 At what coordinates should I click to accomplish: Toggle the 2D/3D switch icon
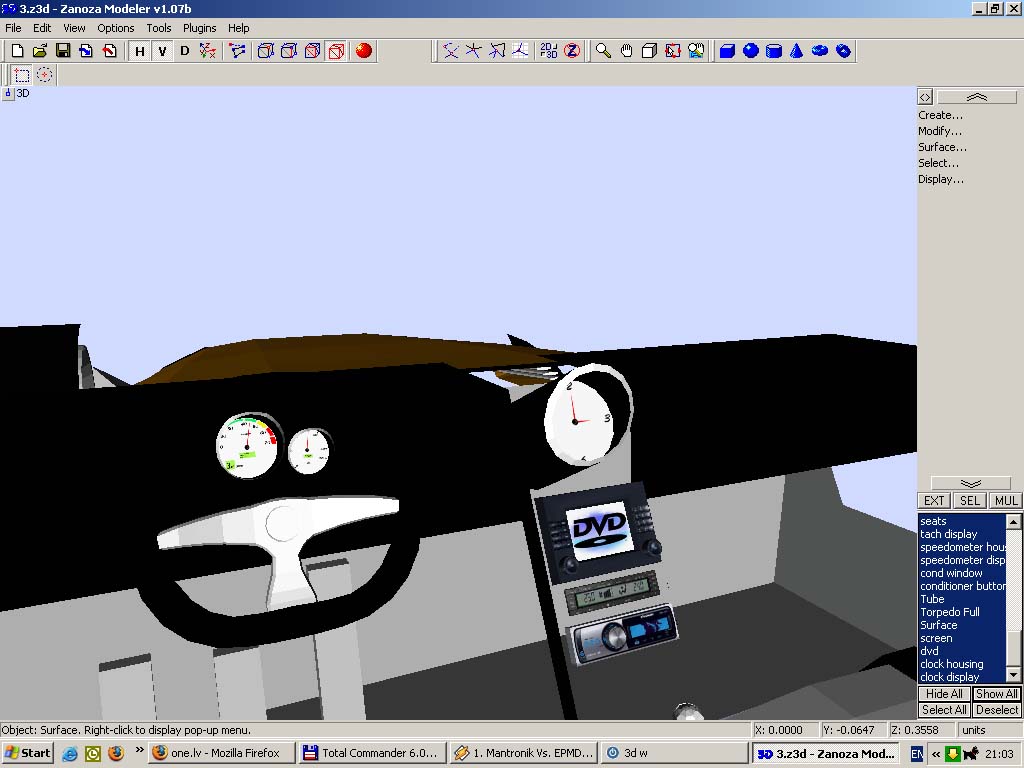(549, 51)
